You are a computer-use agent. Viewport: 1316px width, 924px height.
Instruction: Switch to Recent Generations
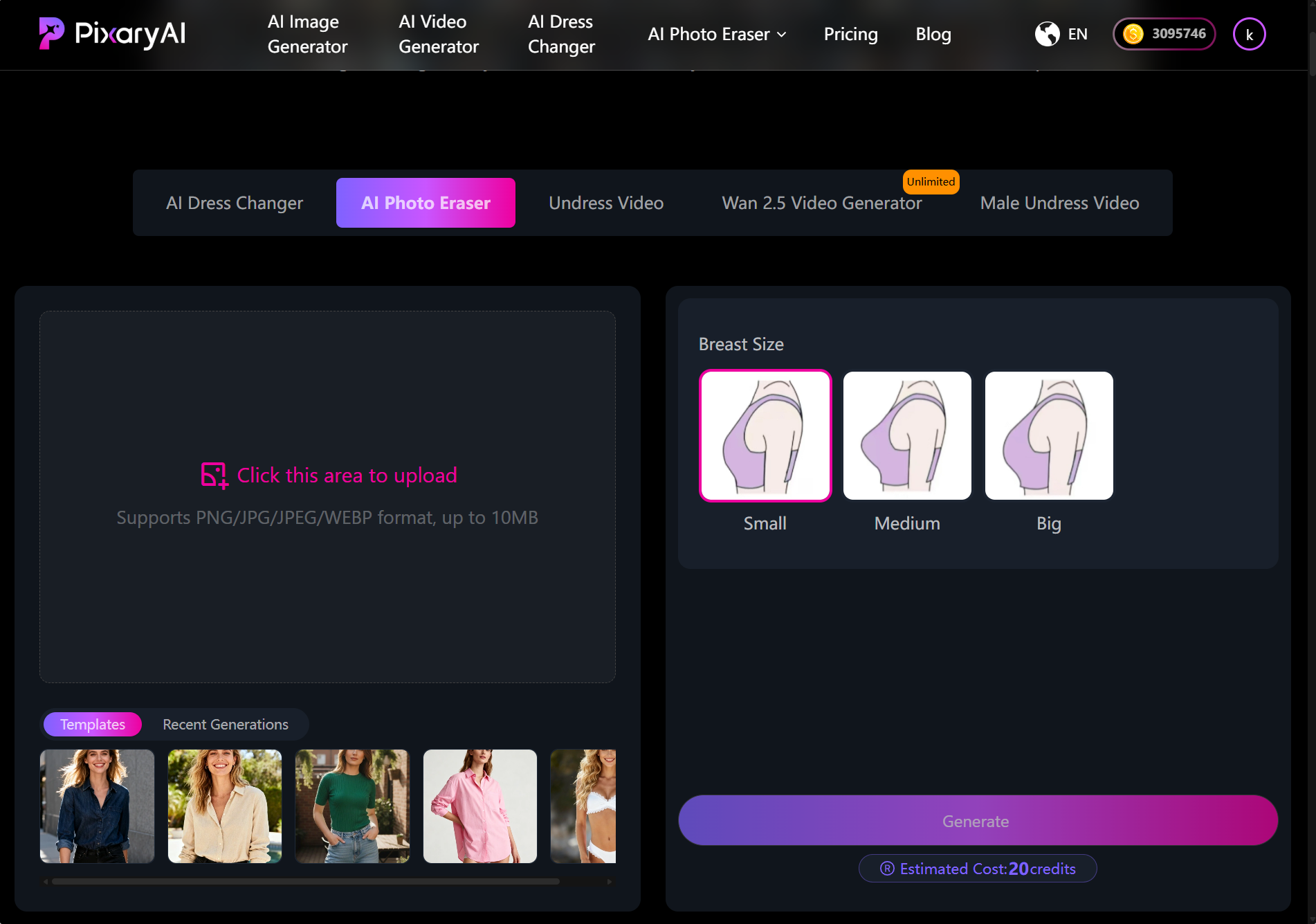226,725
